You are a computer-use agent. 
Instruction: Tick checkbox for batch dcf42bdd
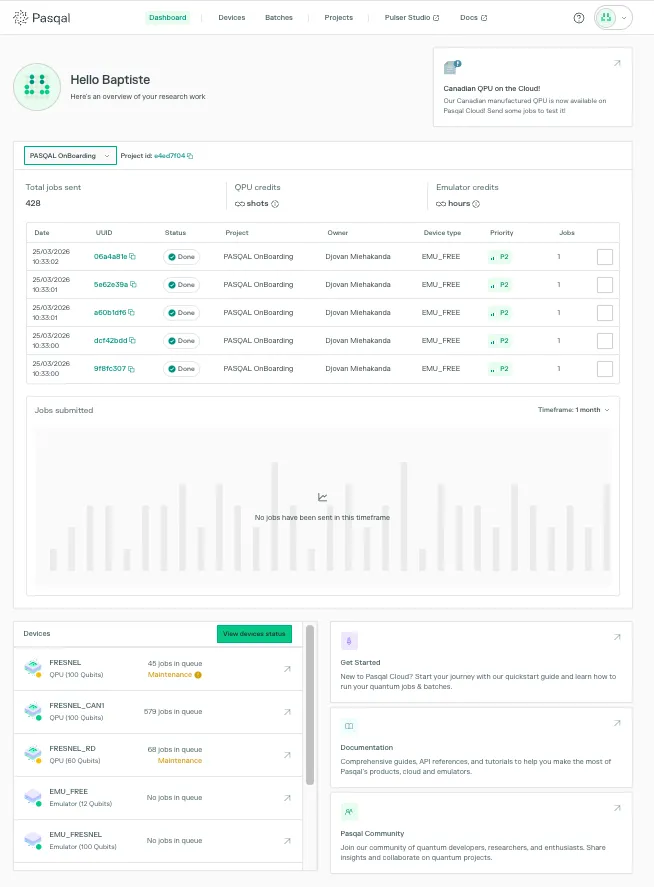click(x=605, y=341)
